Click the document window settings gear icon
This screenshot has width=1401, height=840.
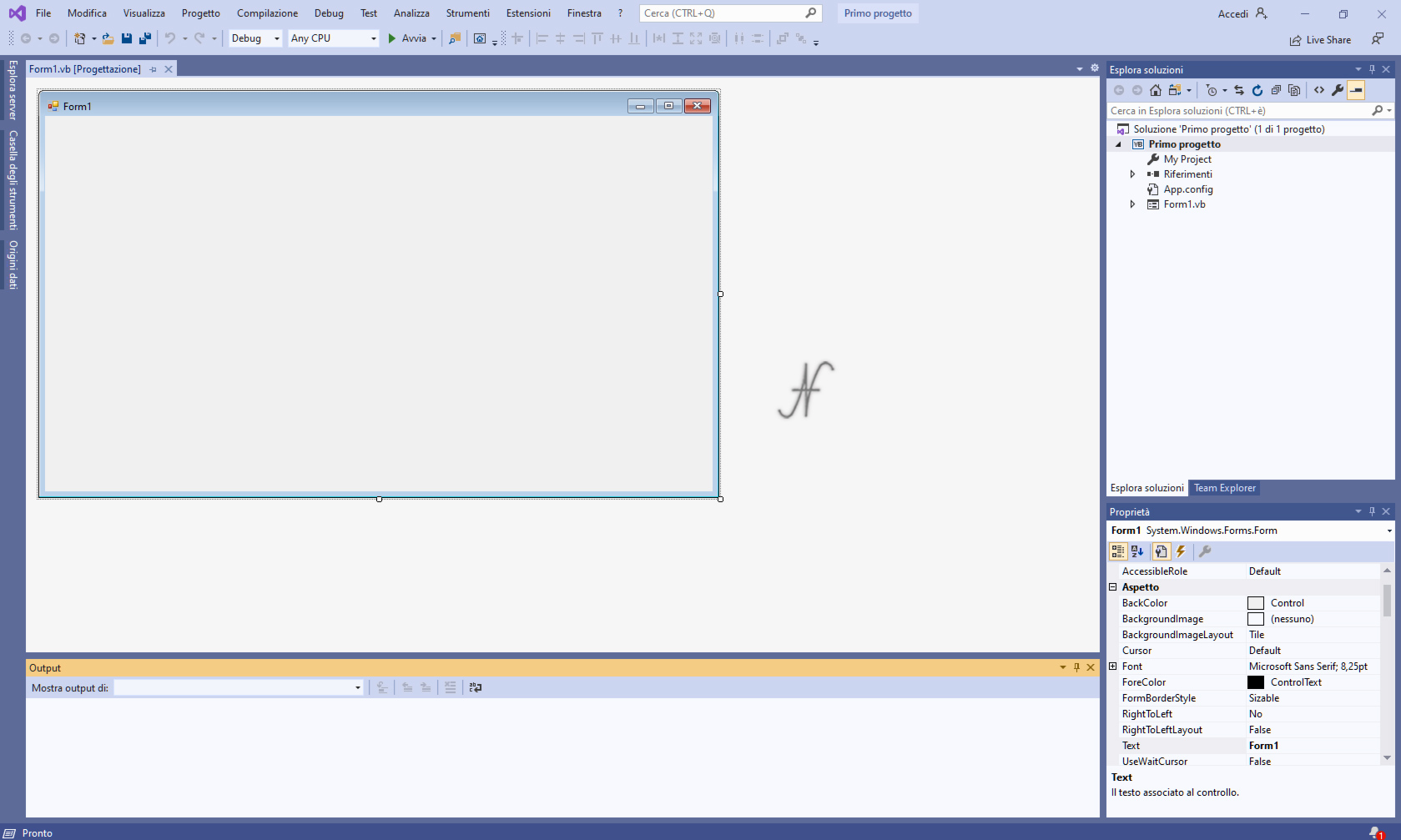(1095, 68)
